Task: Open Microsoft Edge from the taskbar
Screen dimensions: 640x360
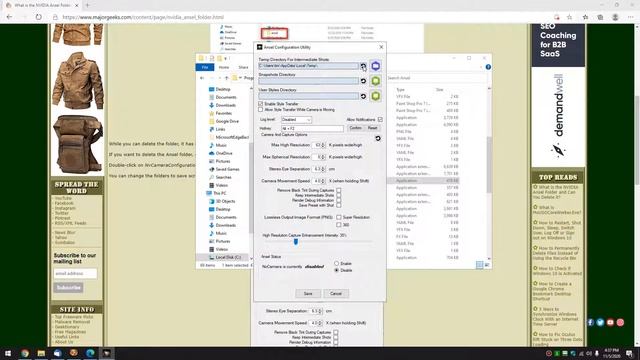Action: point(90,353)
